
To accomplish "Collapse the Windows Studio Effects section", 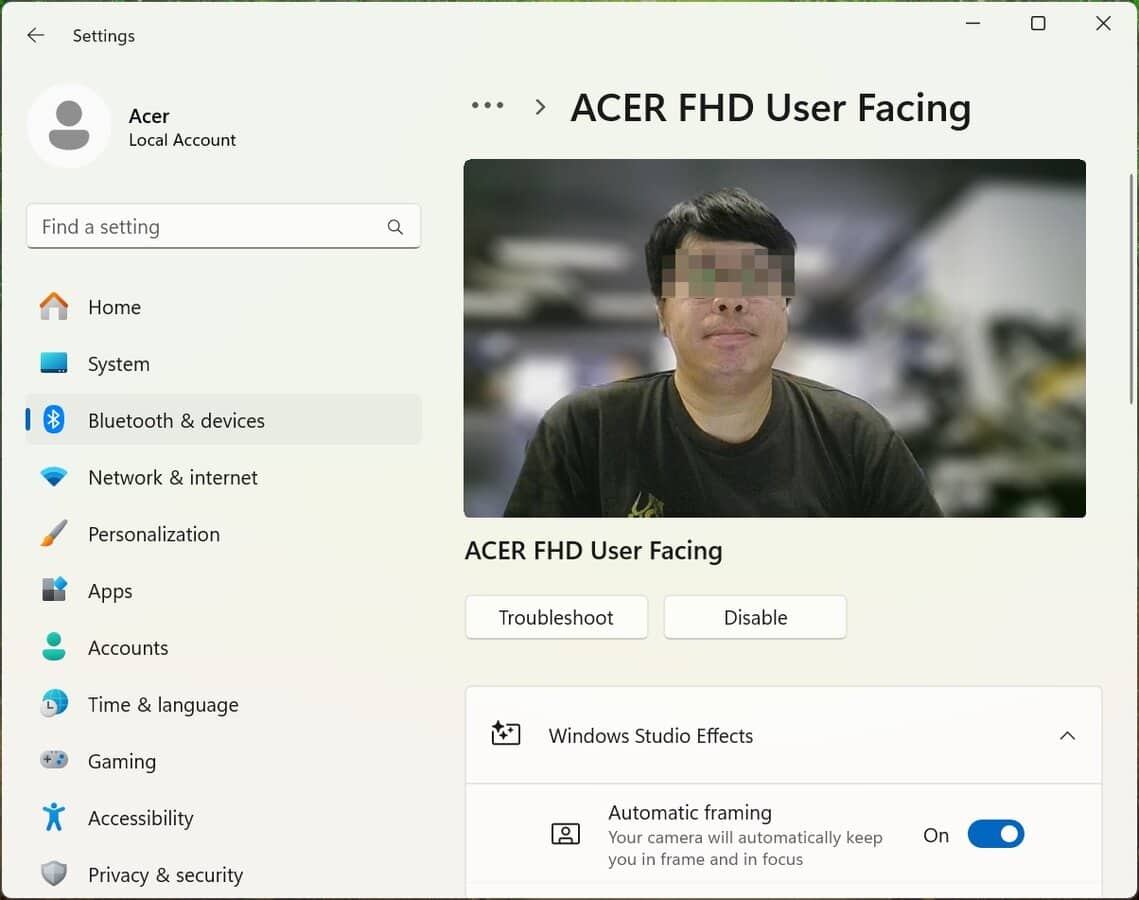I will pyautogui.click(x=1067, y=736).
